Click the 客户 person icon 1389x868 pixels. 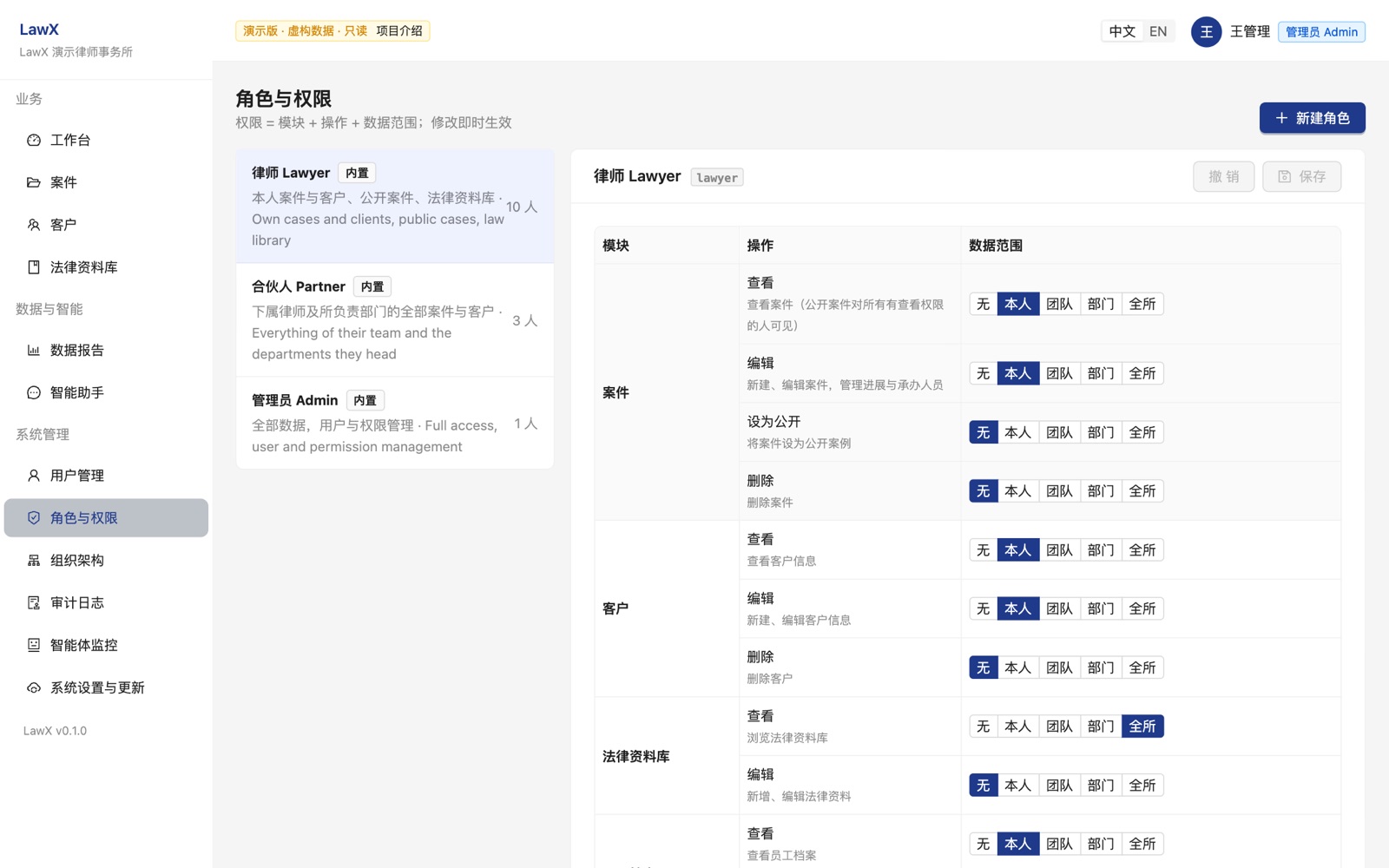click(34, 225)
